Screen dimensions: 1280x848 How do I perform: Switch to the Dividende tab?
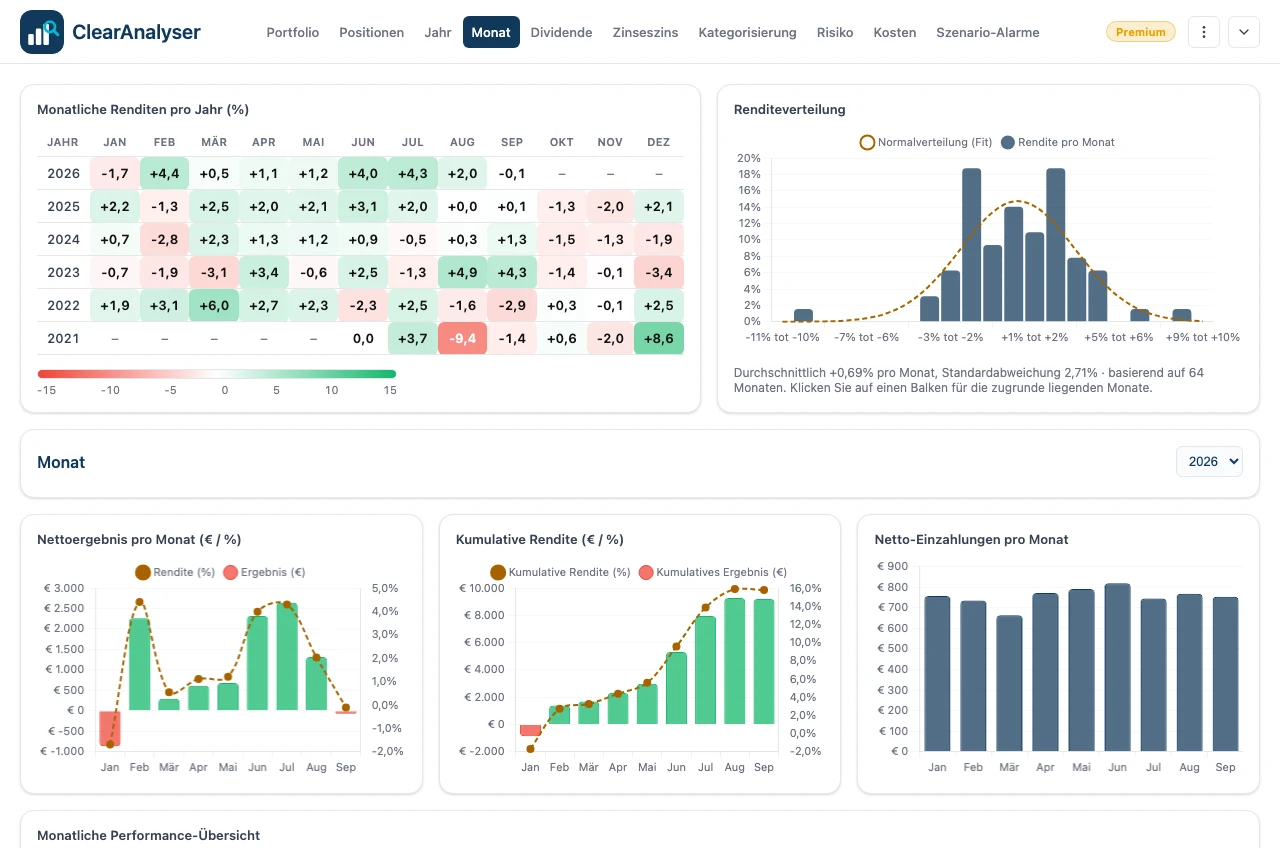click(561, 32)
